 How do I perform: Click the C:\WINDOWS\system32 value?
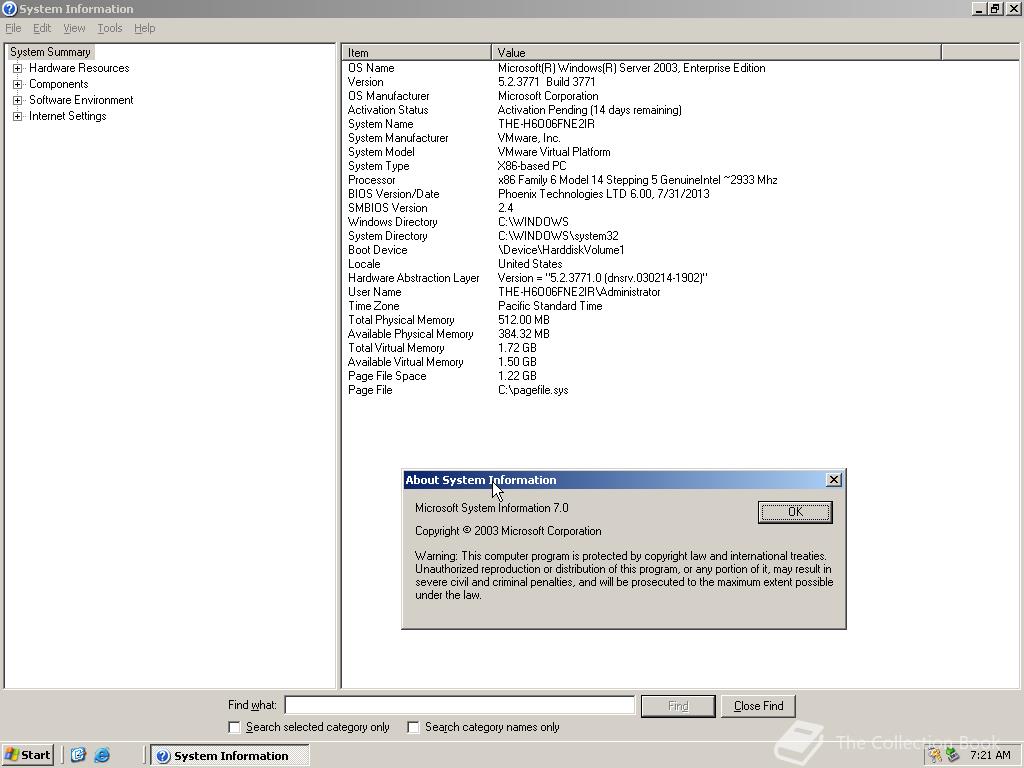558,236
